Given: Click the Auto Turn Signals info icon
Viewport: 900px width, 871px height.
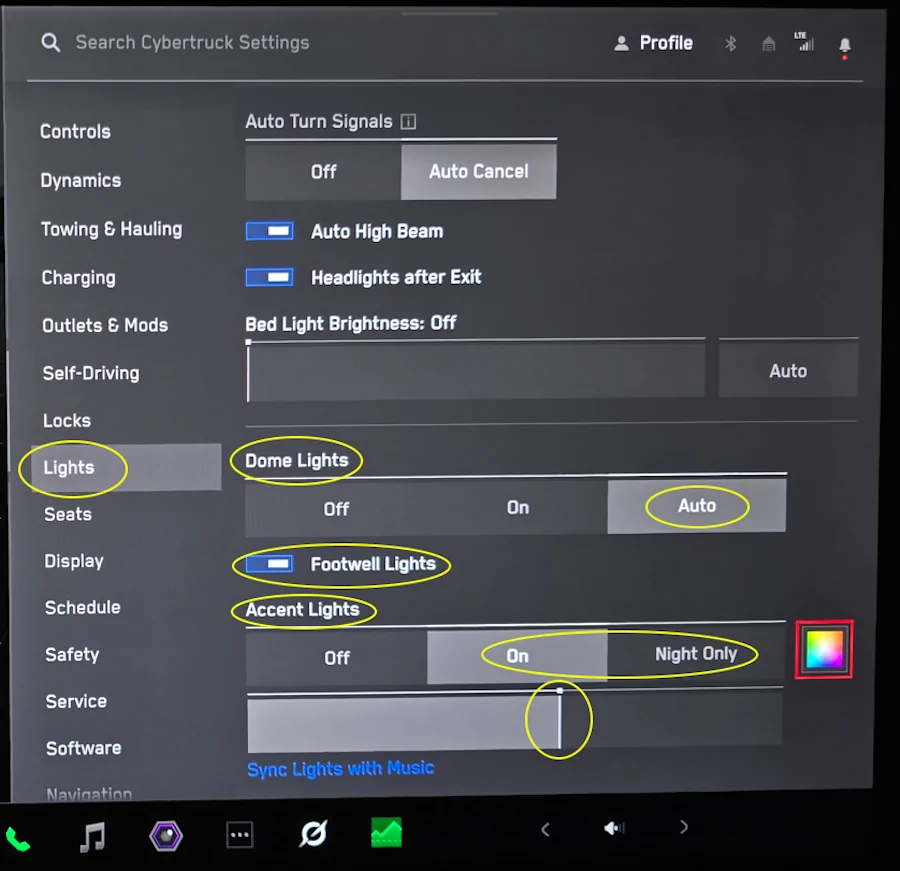Looking at the screenshot, I should [x=408, y=122].
